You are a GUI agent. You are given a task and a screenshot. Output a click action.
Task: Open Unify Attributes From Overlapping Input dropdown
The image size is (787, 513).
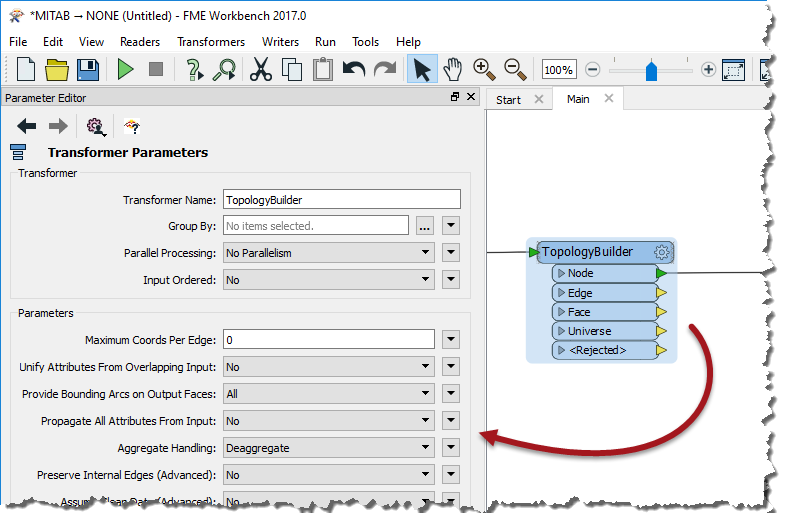tap(329, 366)
